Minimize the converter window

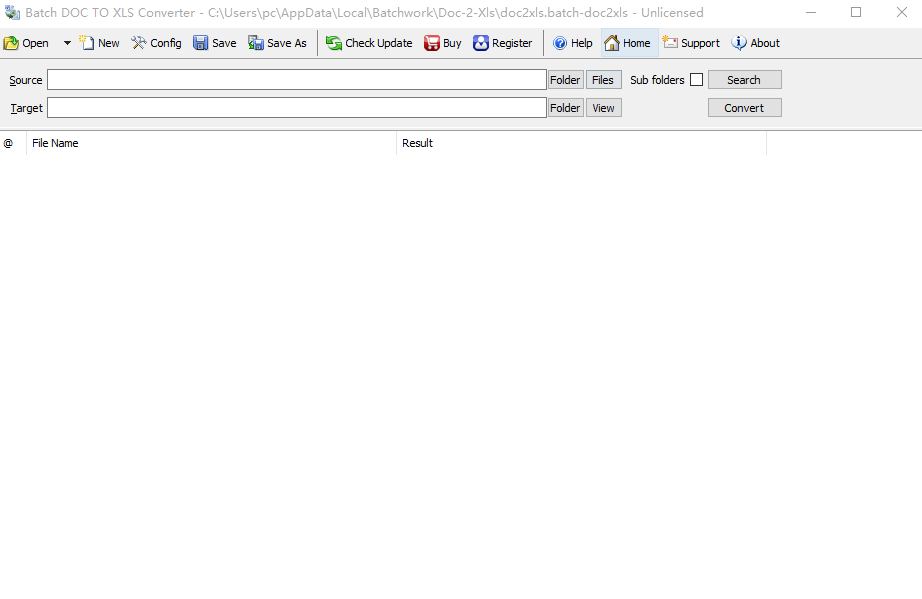click(x=811, y=12)
